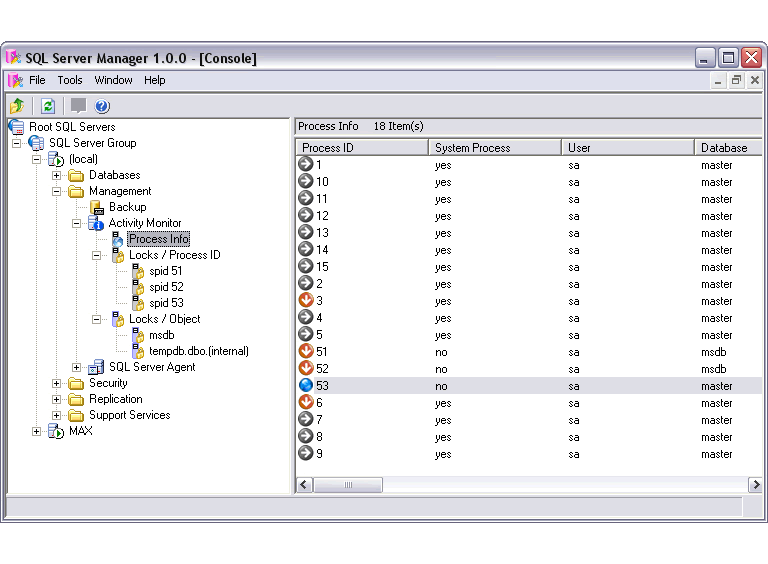Click the Backup node icon
768x564 pixels.
(x=97, y=207)
